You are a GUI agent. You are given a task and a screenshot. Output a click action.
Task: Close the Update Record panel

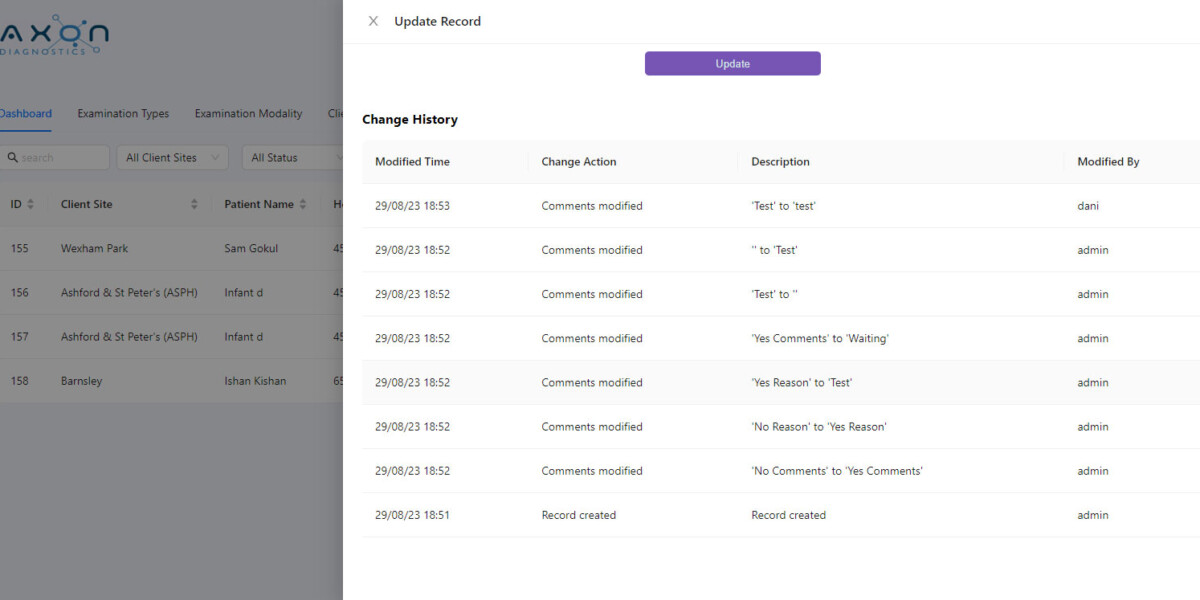pos(373,20)
